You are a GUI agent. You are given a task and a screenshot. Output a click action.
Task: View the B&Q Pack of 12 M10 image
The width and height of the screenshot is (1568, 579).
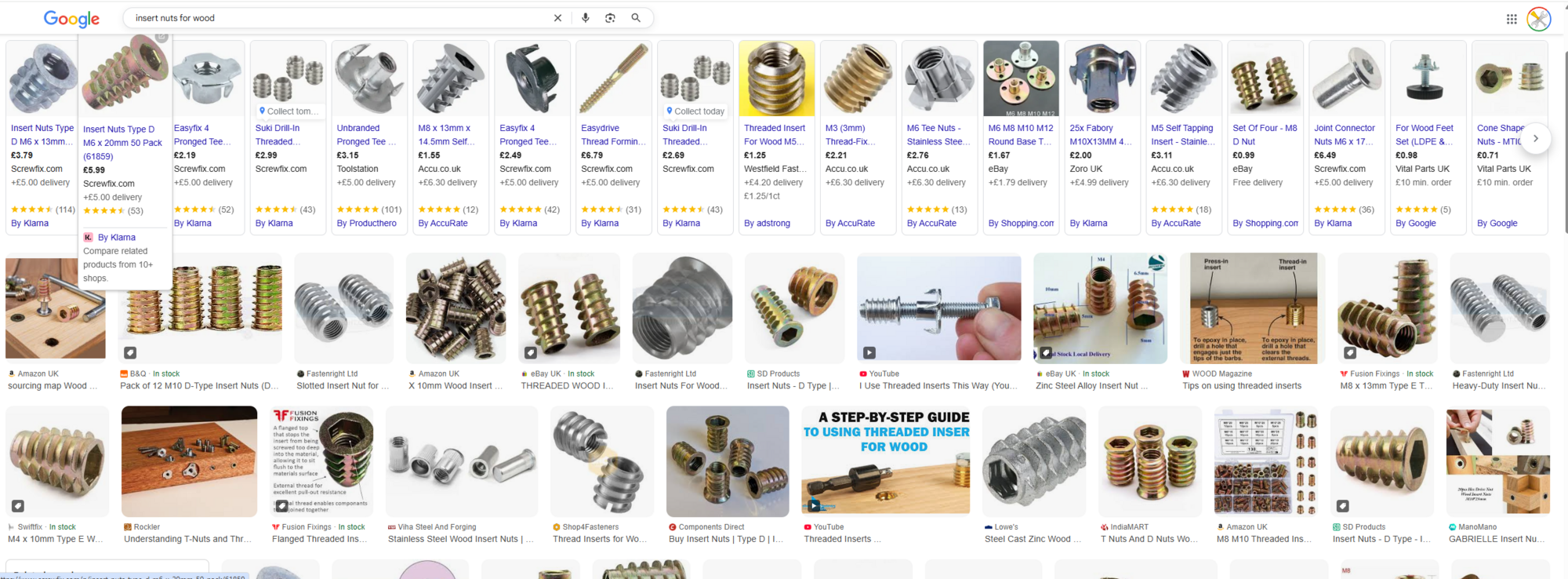pos(200,308)
